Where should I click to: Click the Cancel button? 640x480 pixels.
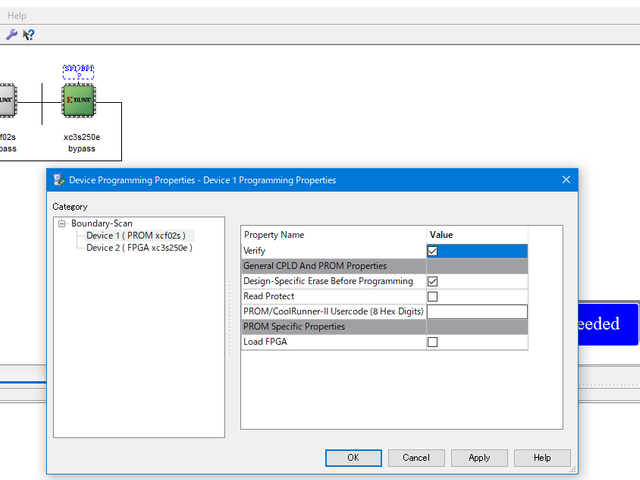(416, 457)
